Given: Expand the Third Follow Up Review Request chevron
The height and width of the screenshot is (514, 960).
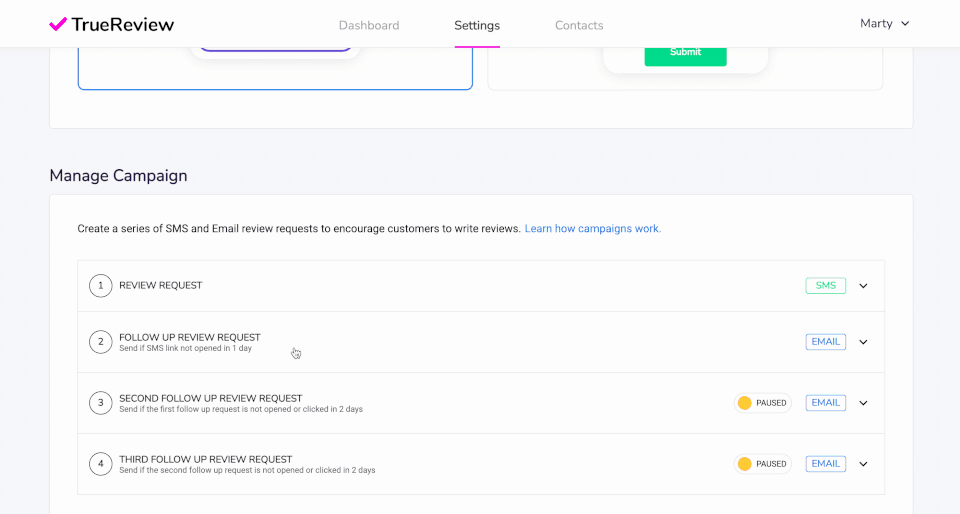Looking at the screenshot, I should click(x=864, y=464).
